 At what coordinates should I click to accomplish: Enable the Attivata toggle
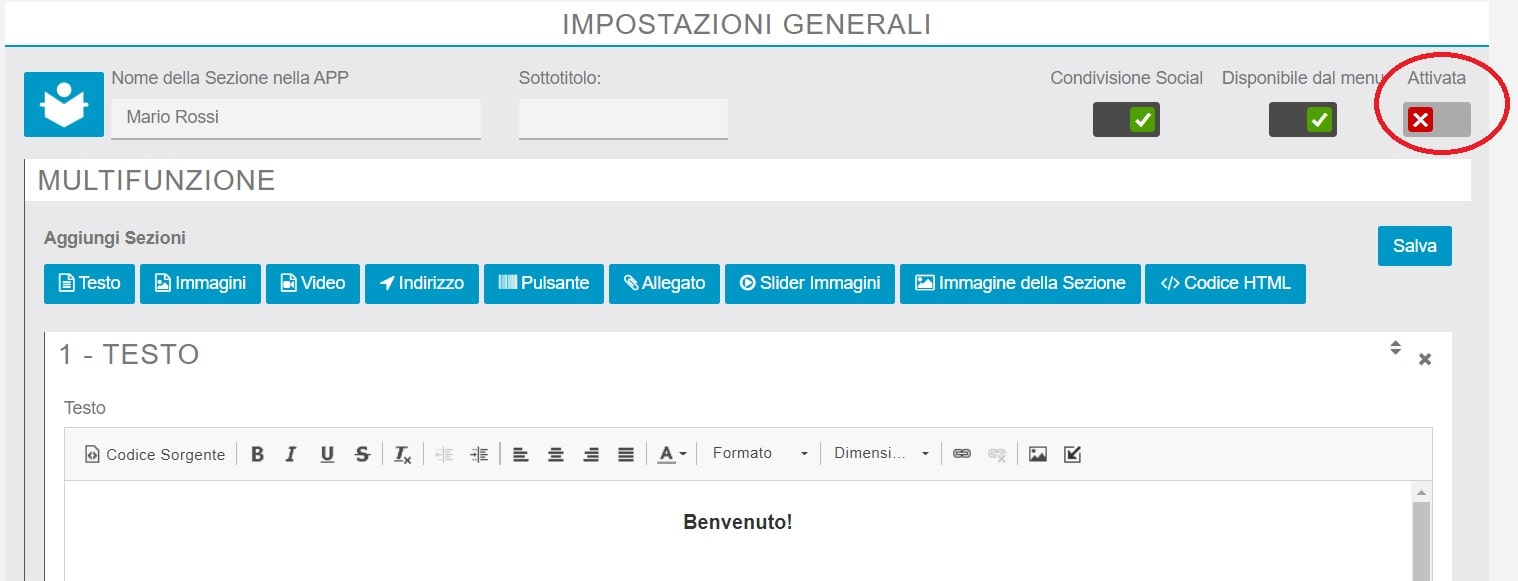click(x=1436, y=120)
